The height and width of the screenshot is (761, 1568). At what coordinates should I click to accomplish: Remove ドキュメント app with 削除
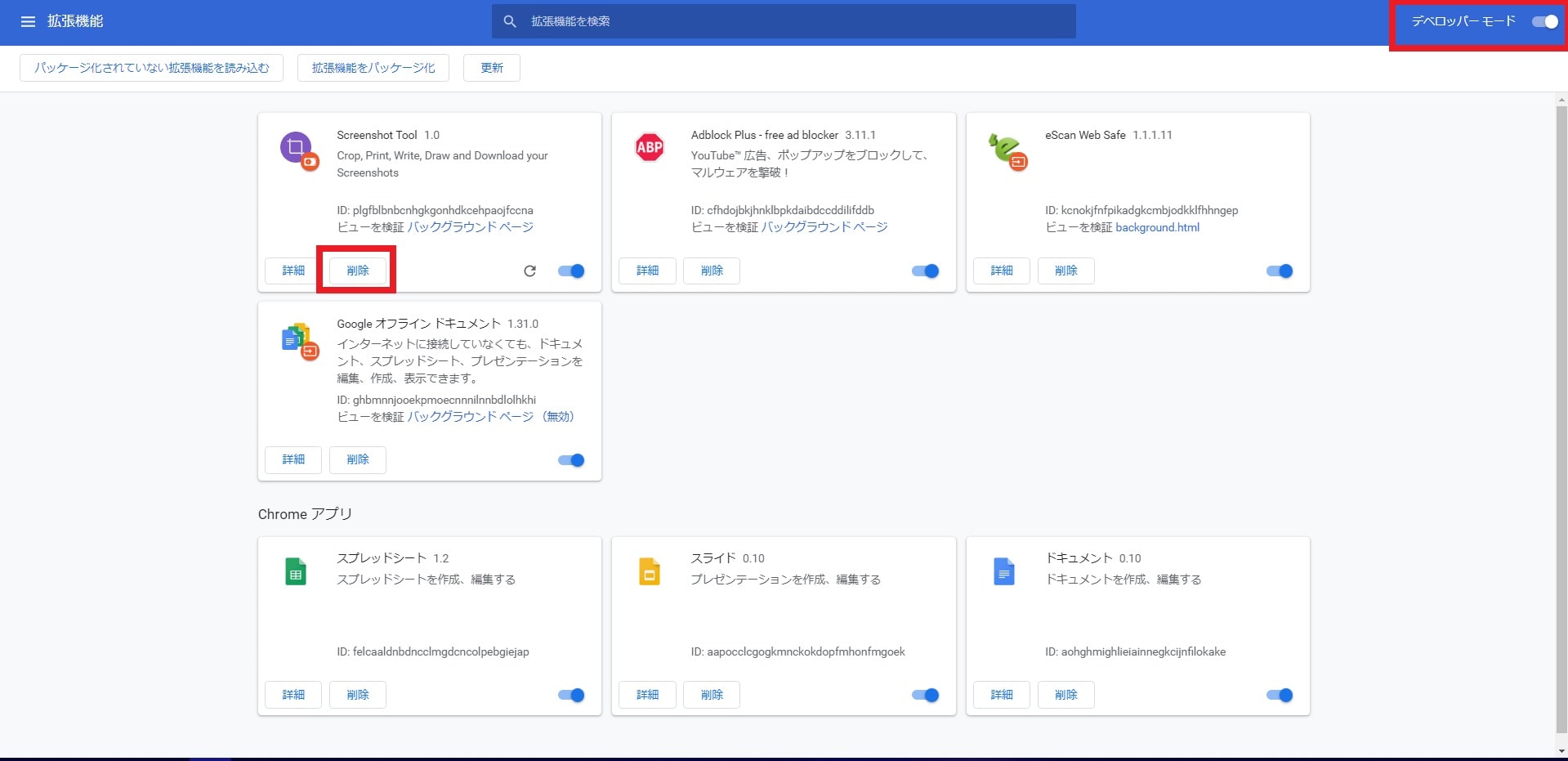1066,695
